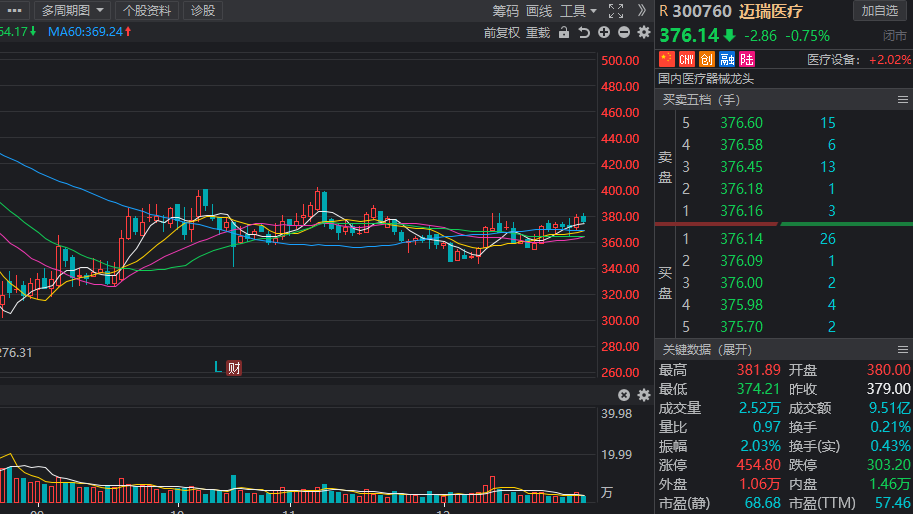Click the stock code 300760

pos(702,11)
